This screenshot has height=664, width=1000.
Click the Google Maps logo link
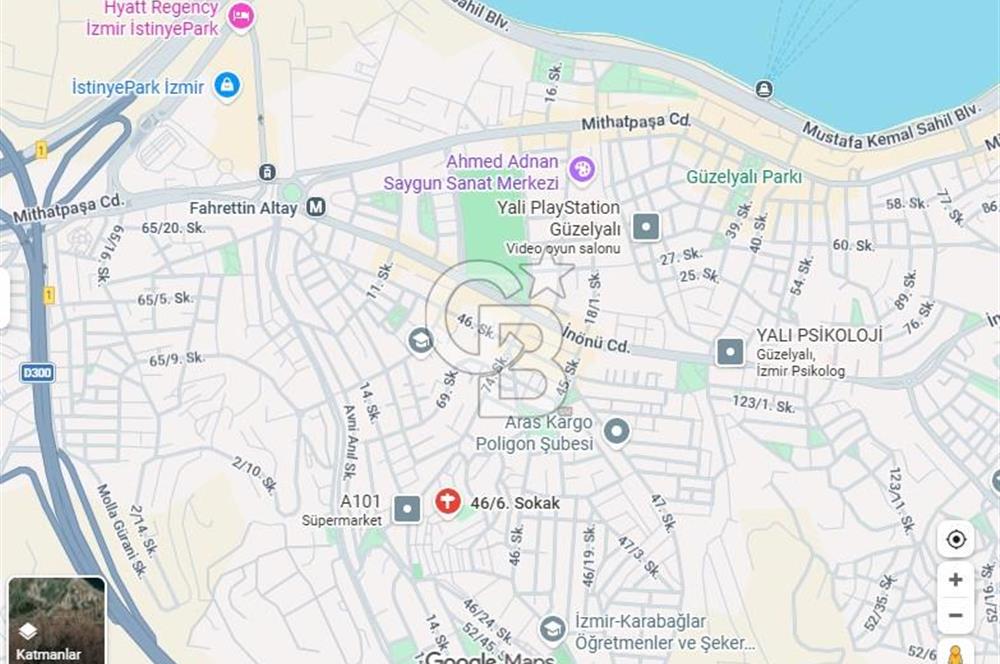[x=489, y=658]
